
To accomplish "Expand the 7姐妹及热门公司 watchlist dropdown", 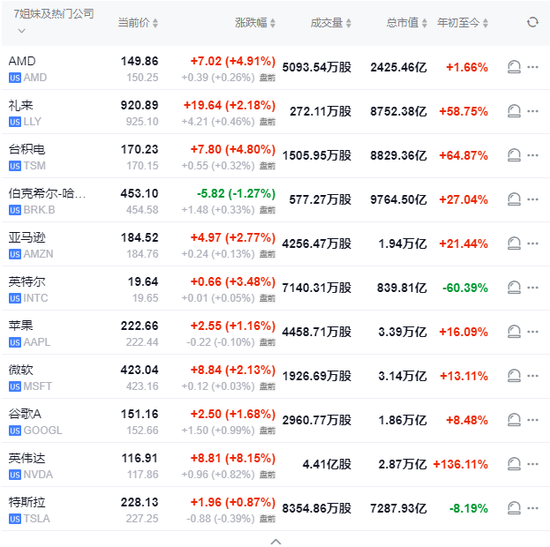I will 22,31.
